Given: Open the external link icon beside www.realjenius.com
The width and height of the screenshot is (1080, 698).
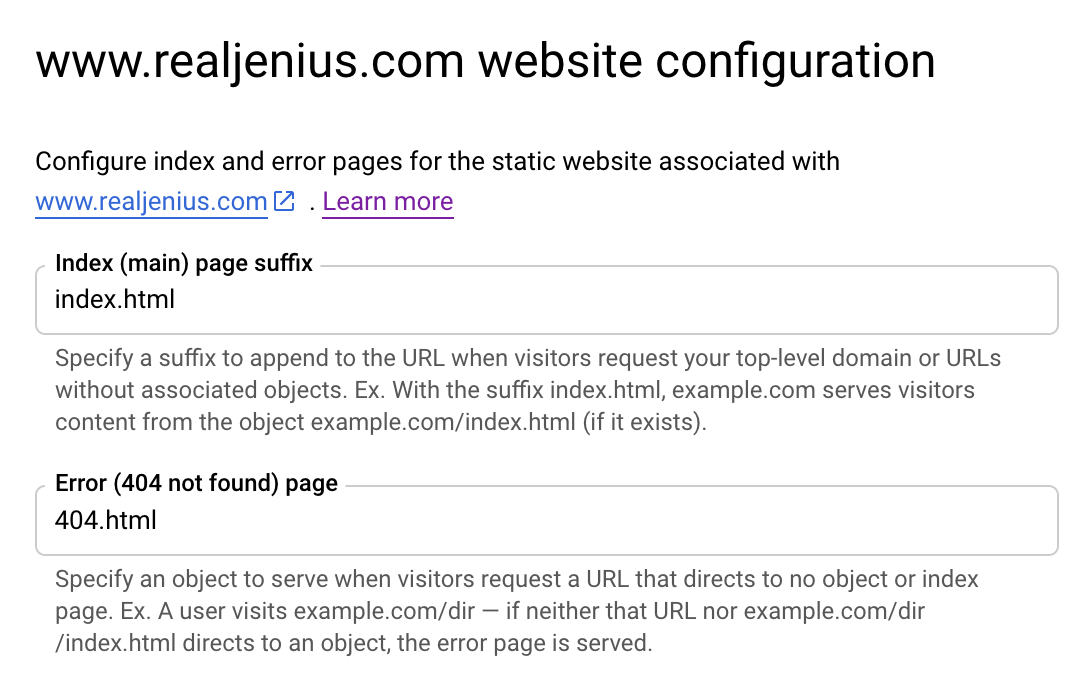Looking at the screenshot, I should tap(286, 202).
